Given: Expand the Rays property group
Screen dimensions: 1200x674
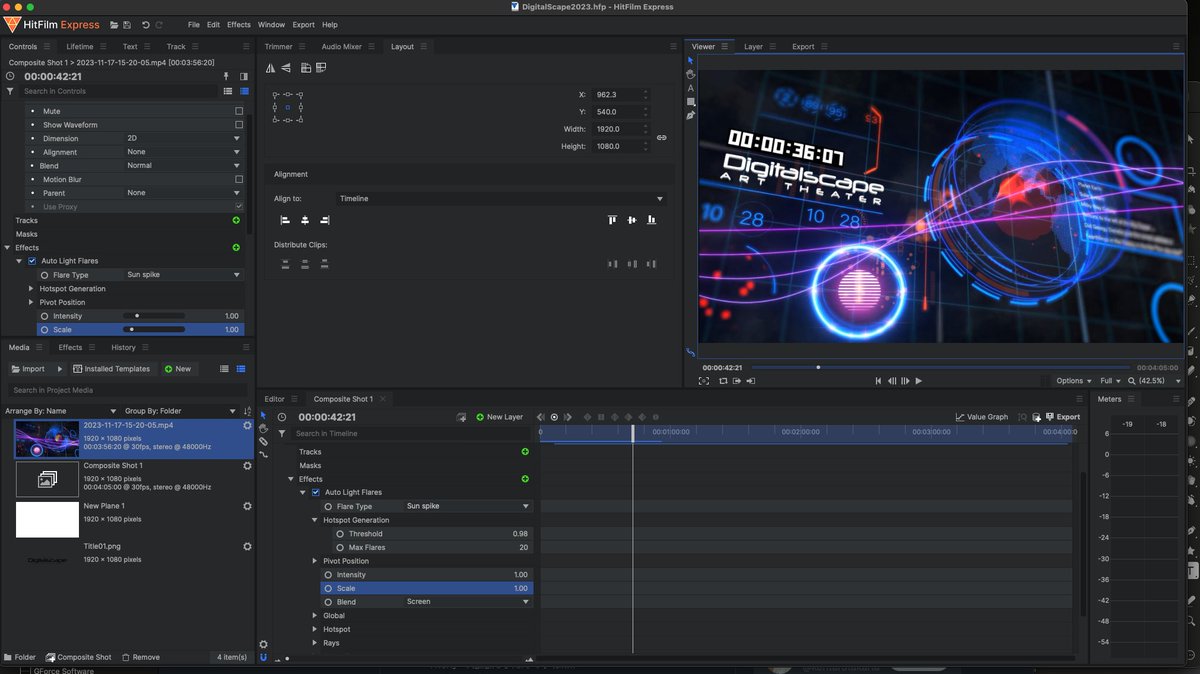Looking at the screenshot, I should (314, 643).
